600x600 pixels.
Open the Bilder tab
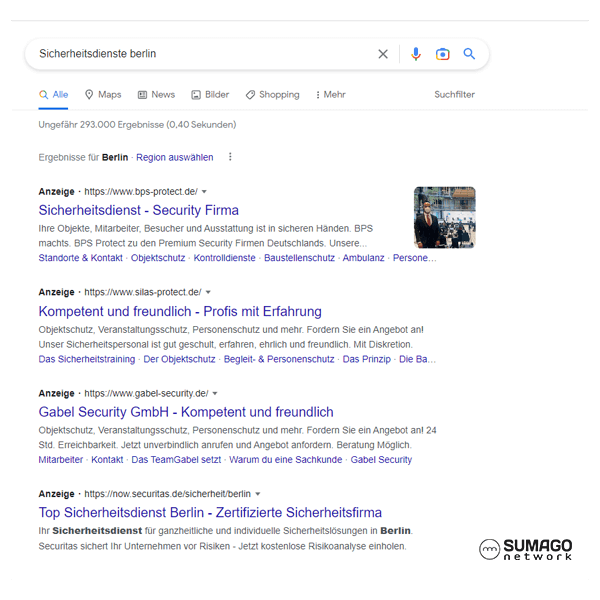(x=210, y=95)
